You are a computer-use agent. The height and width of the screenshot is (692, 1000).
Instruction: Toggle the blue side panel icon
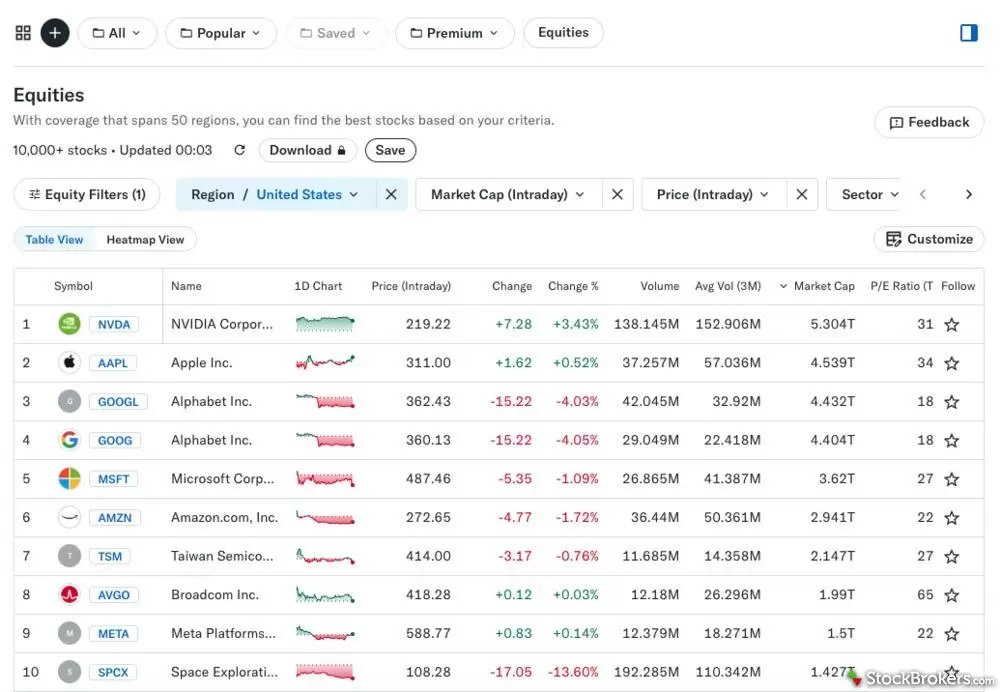click(x=968, y=33)
